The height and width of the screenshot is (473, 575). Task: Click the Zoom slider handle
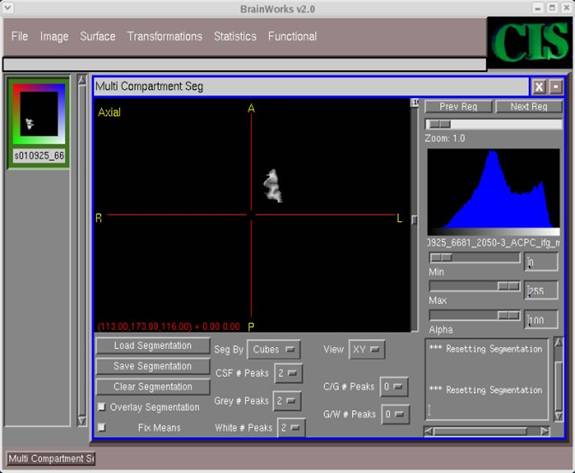439,124
